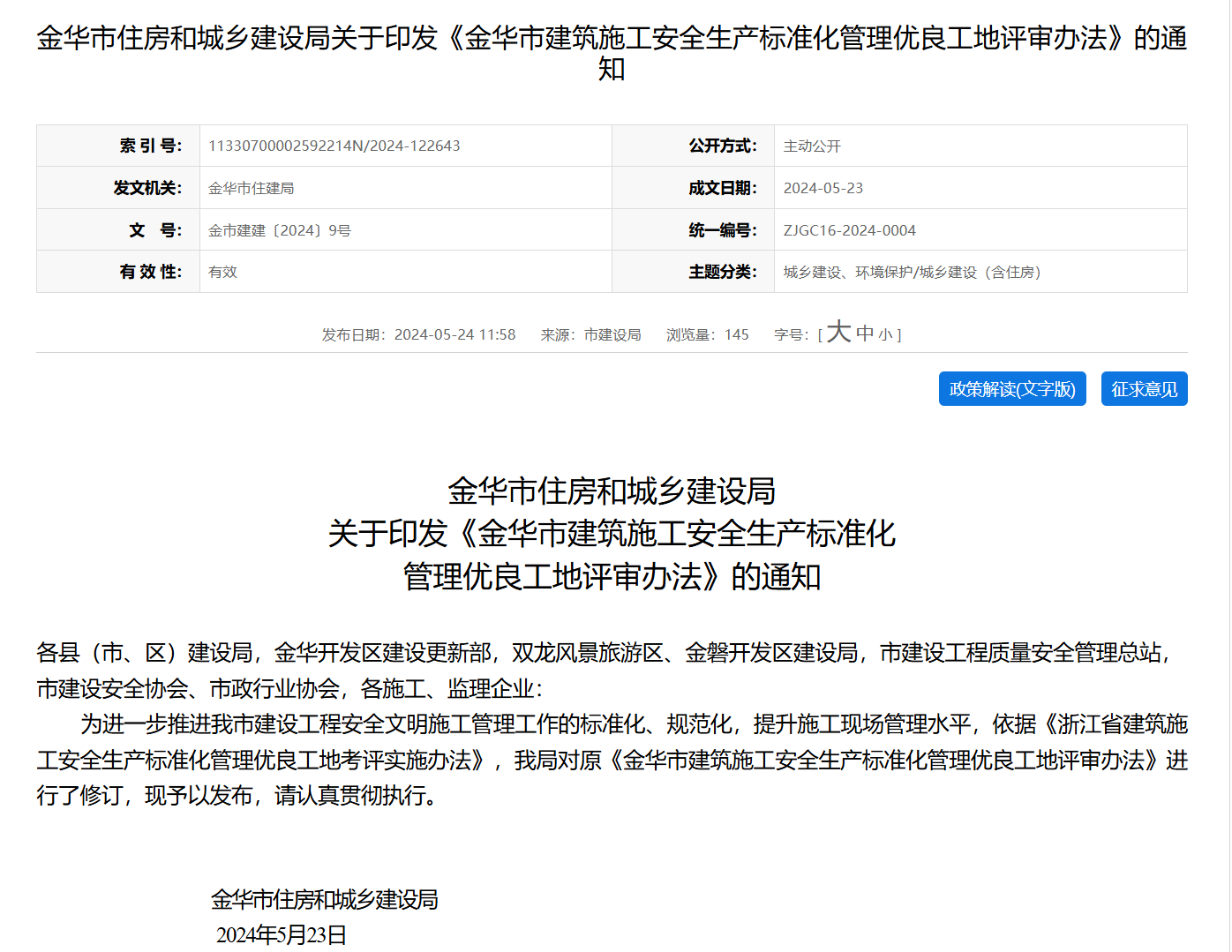This screenshot has width=1232, height=952.
Task: Click the 政策解读(文字版) button
Action: click(1012, 389)
